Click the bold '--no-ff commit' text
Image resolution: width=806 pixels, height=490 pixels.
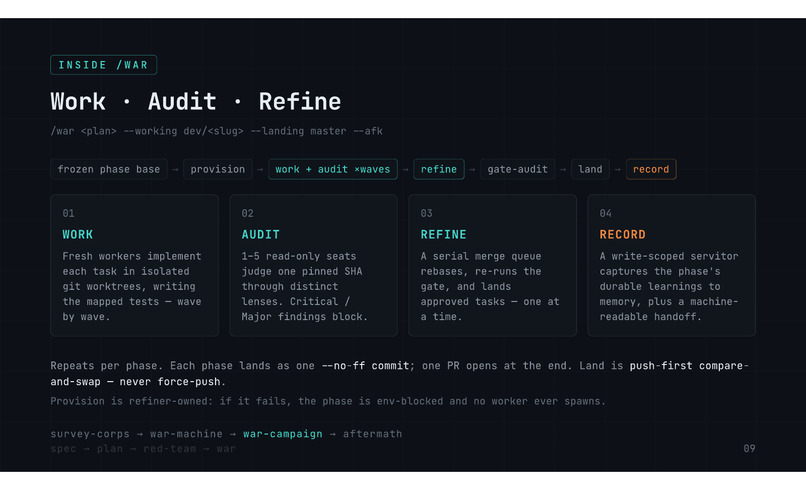(x=365, y=366)
